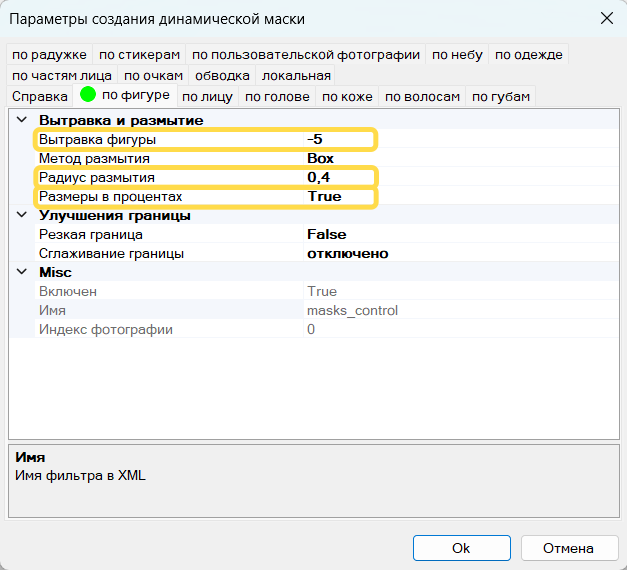This screenshot has width=627, height=570.
Task: Collapse the Вытравка и размытие section
Action: (22, 120)
